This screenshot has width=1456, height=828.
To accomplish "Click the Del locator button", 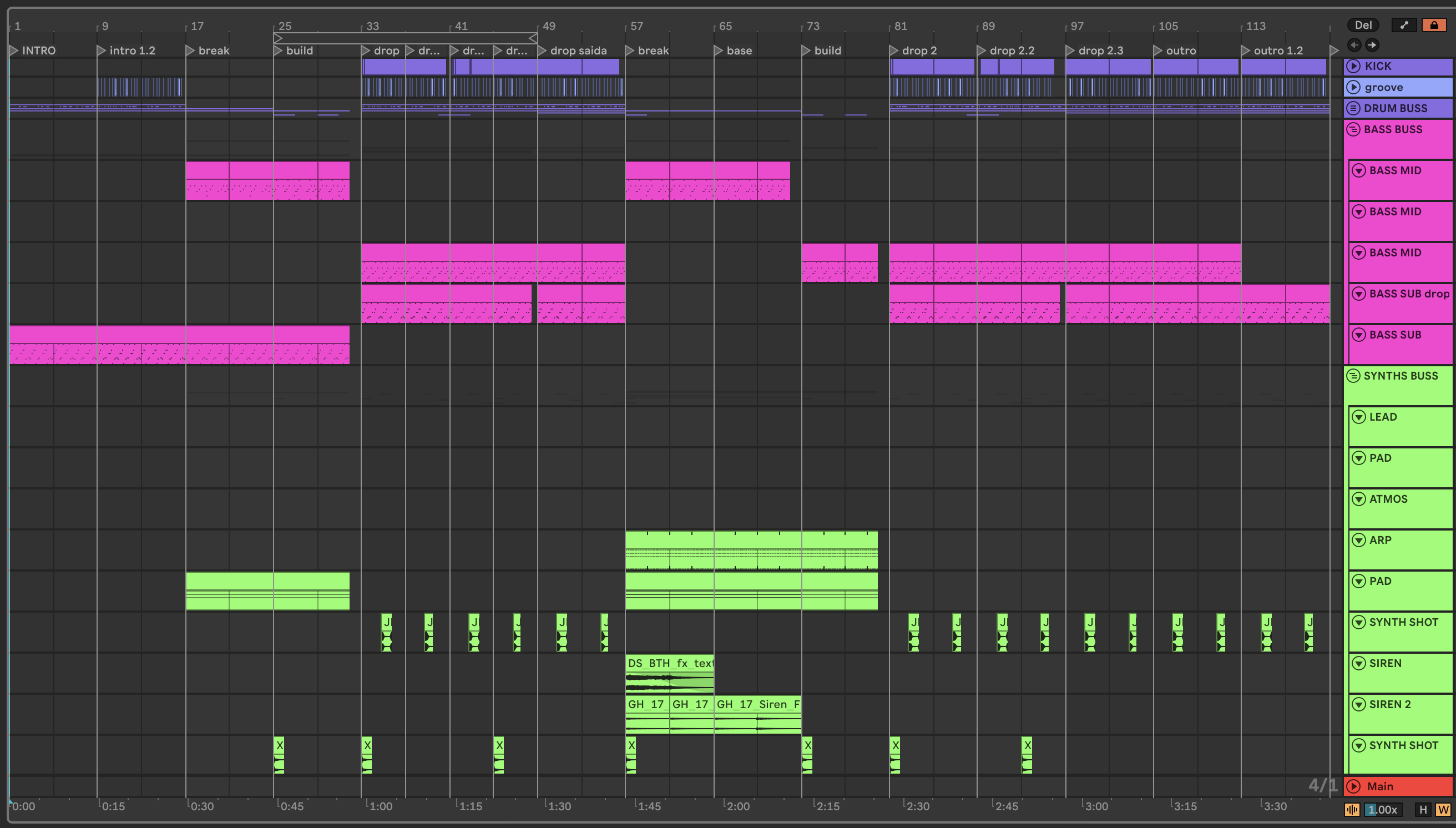I will 1363,25.
